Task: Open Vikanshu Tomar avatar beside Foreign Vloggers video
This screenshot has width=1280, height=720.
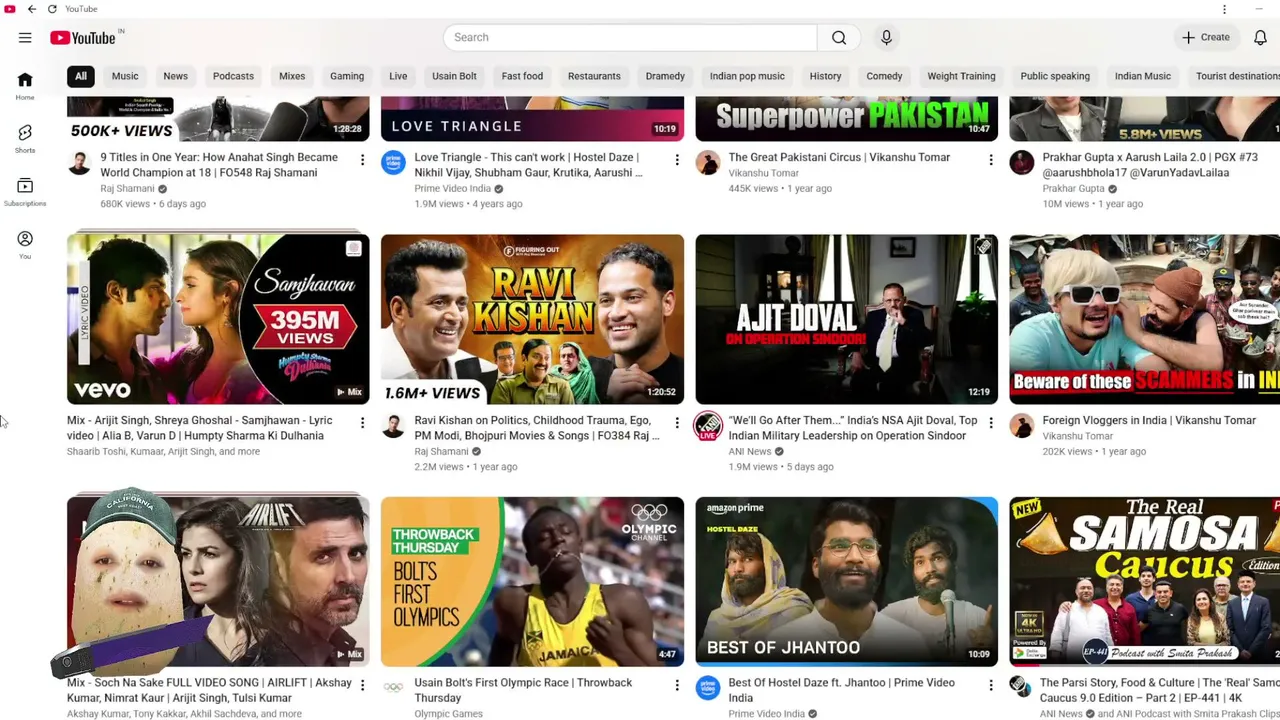Action: tap(1021, 425)
